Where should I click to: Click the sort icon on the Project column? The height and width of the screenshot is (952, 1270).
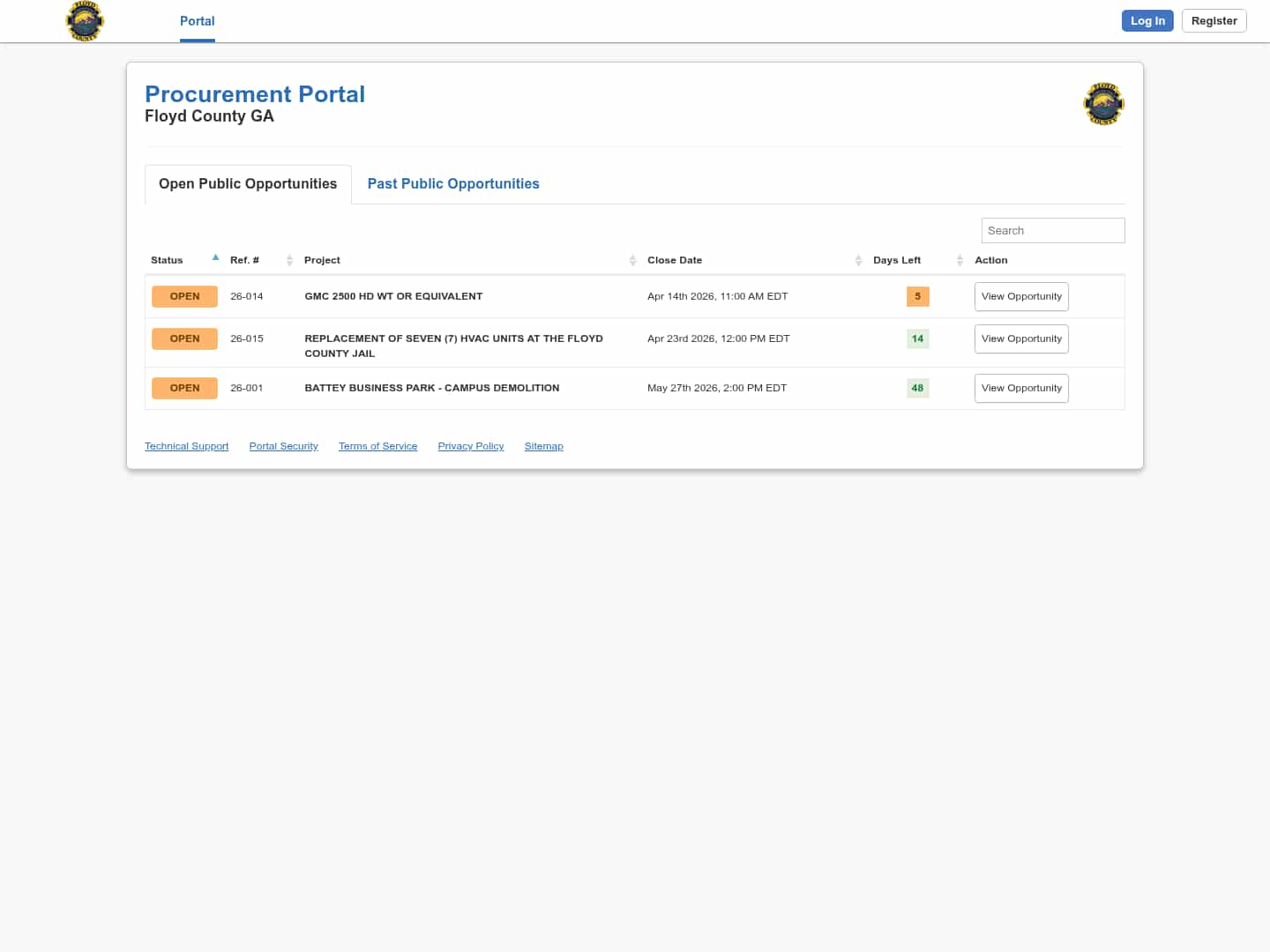coord(632,260)
